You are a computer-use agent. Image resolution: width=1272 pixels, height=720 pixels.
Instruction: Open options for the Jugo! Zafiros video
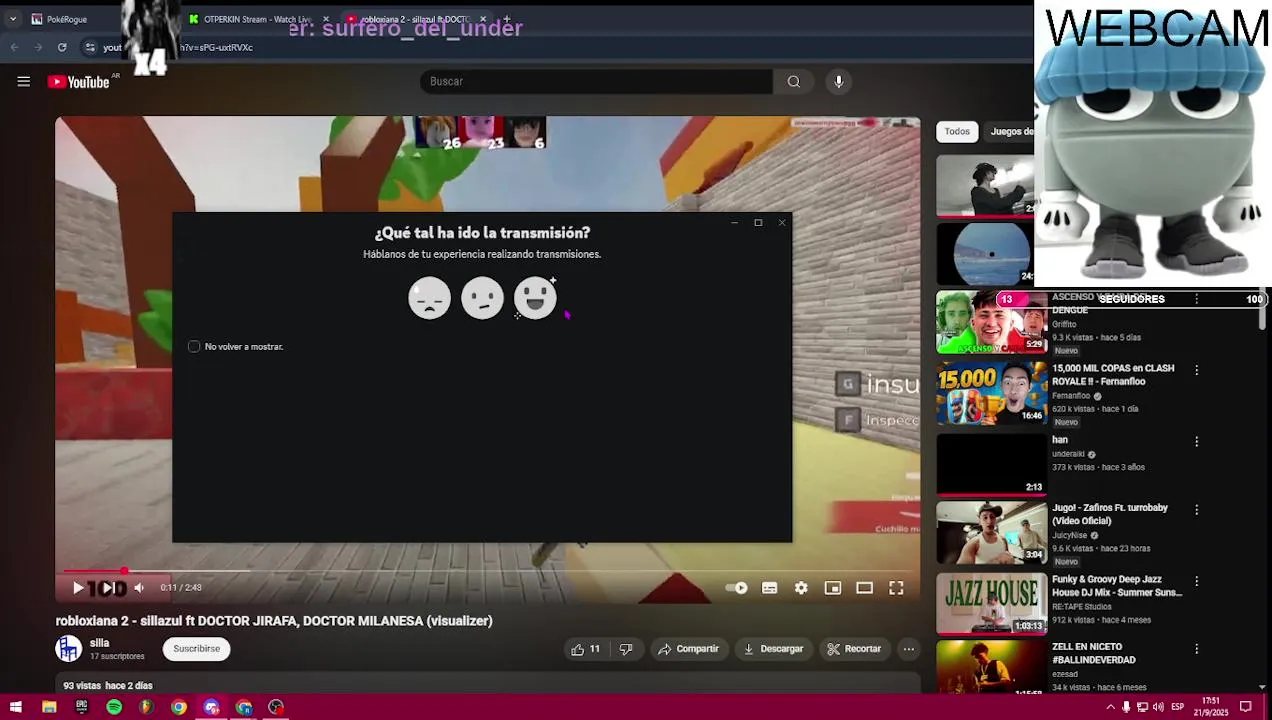point(1196,509)
